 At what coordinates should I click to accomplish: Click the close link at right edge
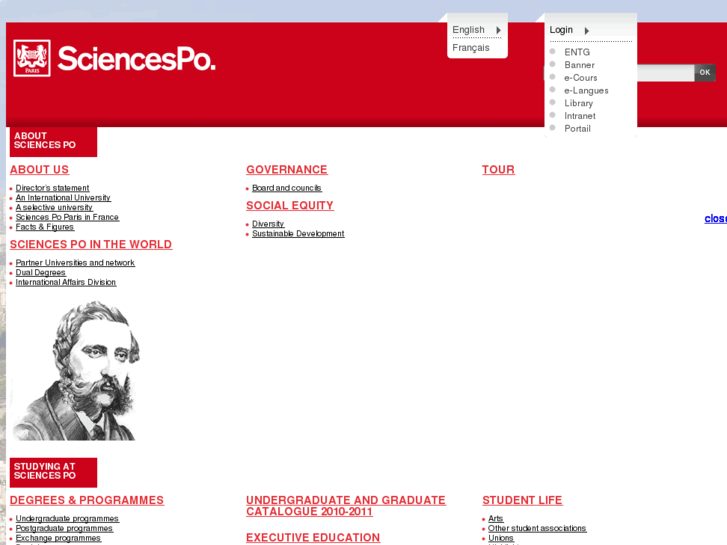click(715, 218)
